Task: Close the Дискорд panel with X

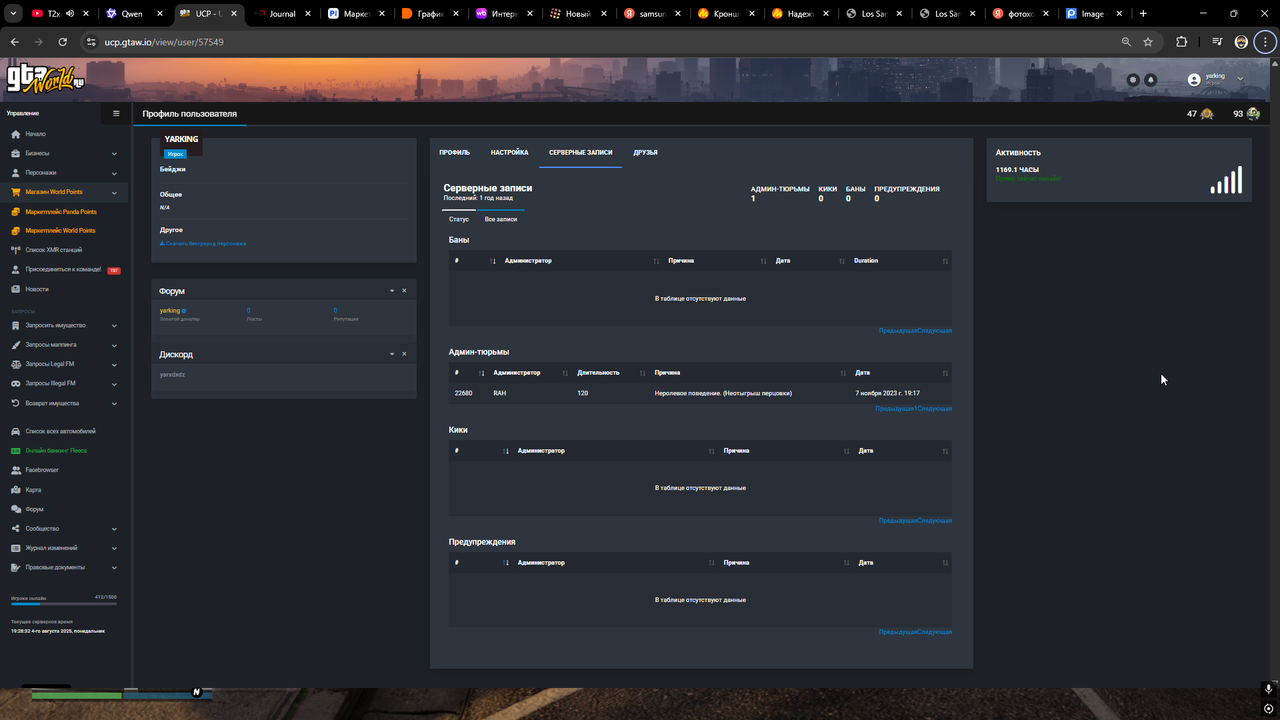Action: click(x=404, y=354)
